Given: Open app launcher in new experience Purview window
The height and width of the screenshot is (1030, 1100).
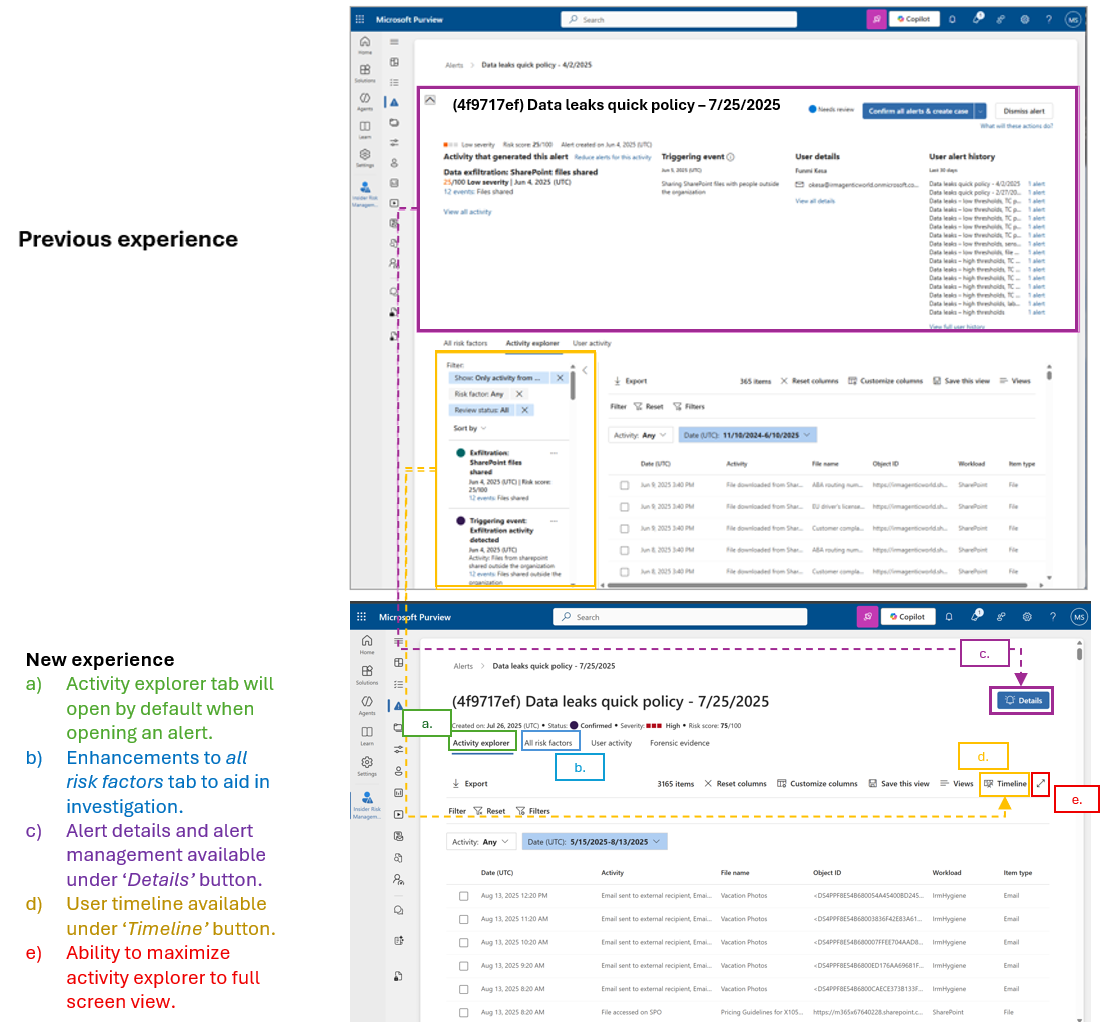Looking at the screenshot, I should tap(361, 617).
